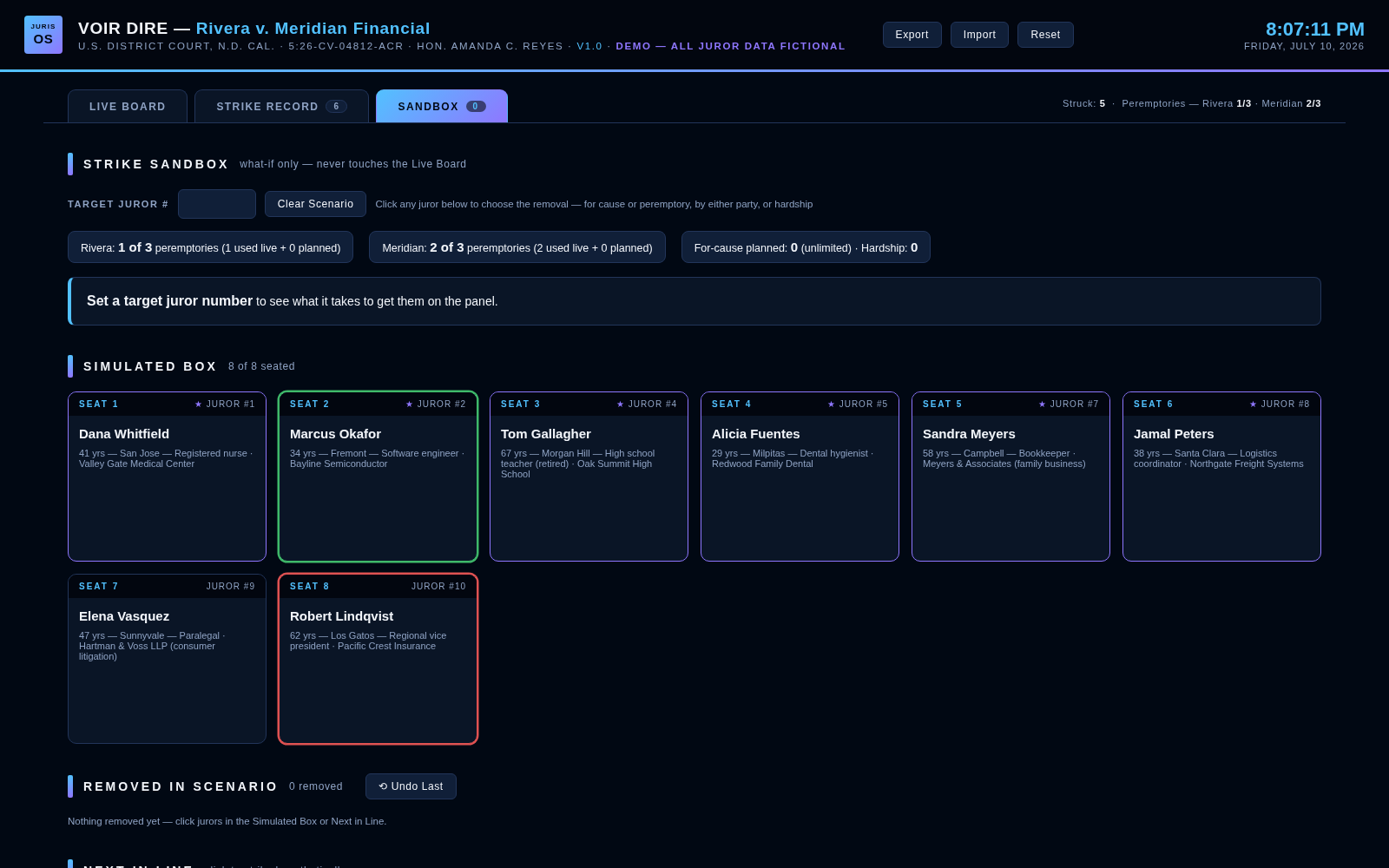Click the Strike Record count badge 6
This screenshot has height=868, width=1389.
[336, 106]
